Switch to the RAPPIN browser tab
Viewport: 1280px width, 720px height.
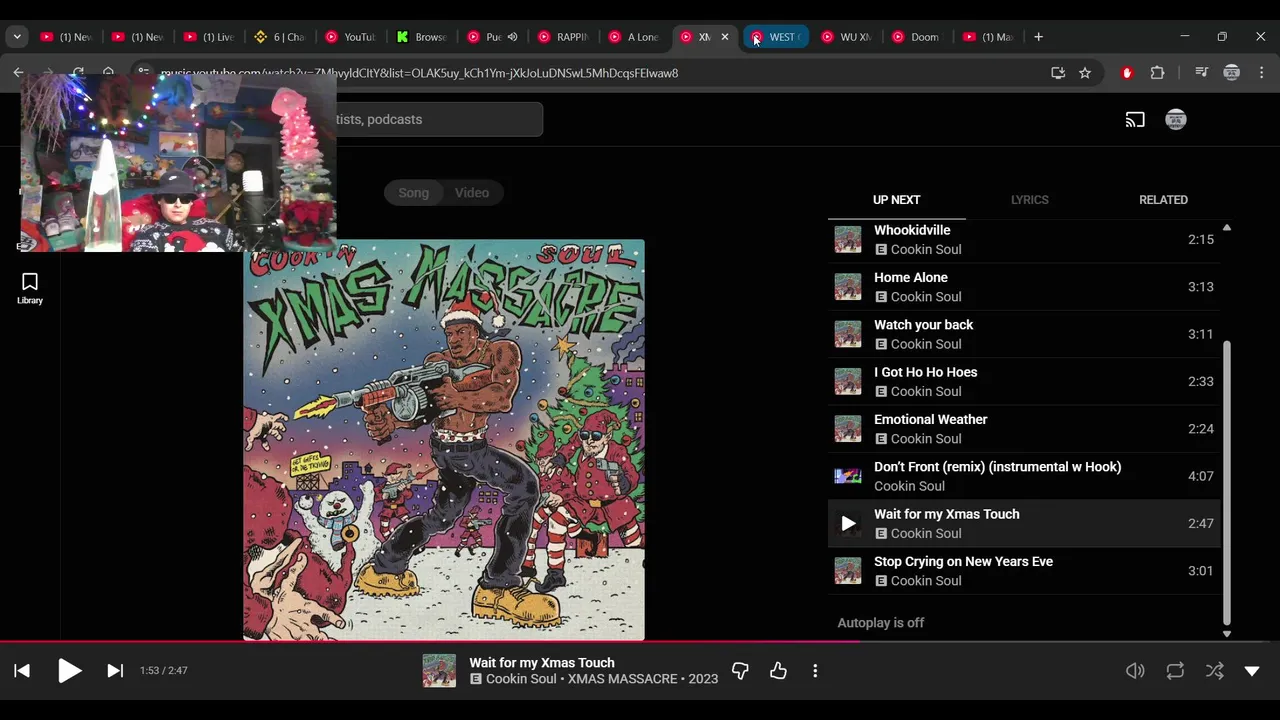point(563,37)
